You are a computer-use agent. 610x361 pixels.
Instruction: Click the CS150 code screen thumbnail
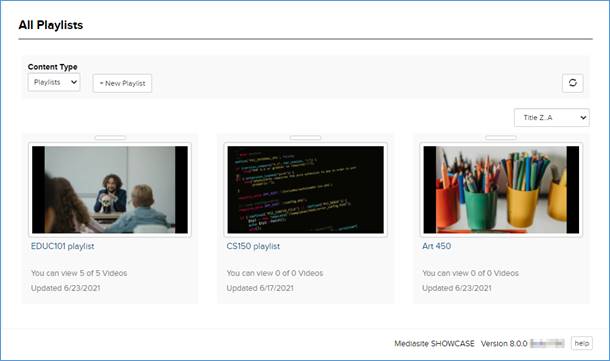click(305, 189)
